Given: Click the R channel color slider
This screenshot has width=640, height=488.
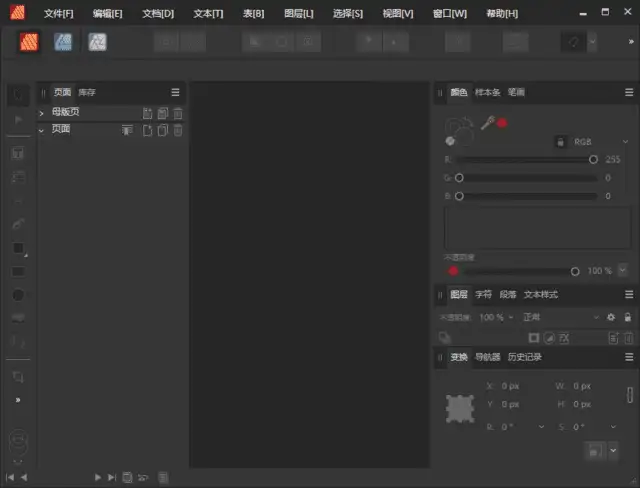Looking at the screenshot, I should point(525,159).
